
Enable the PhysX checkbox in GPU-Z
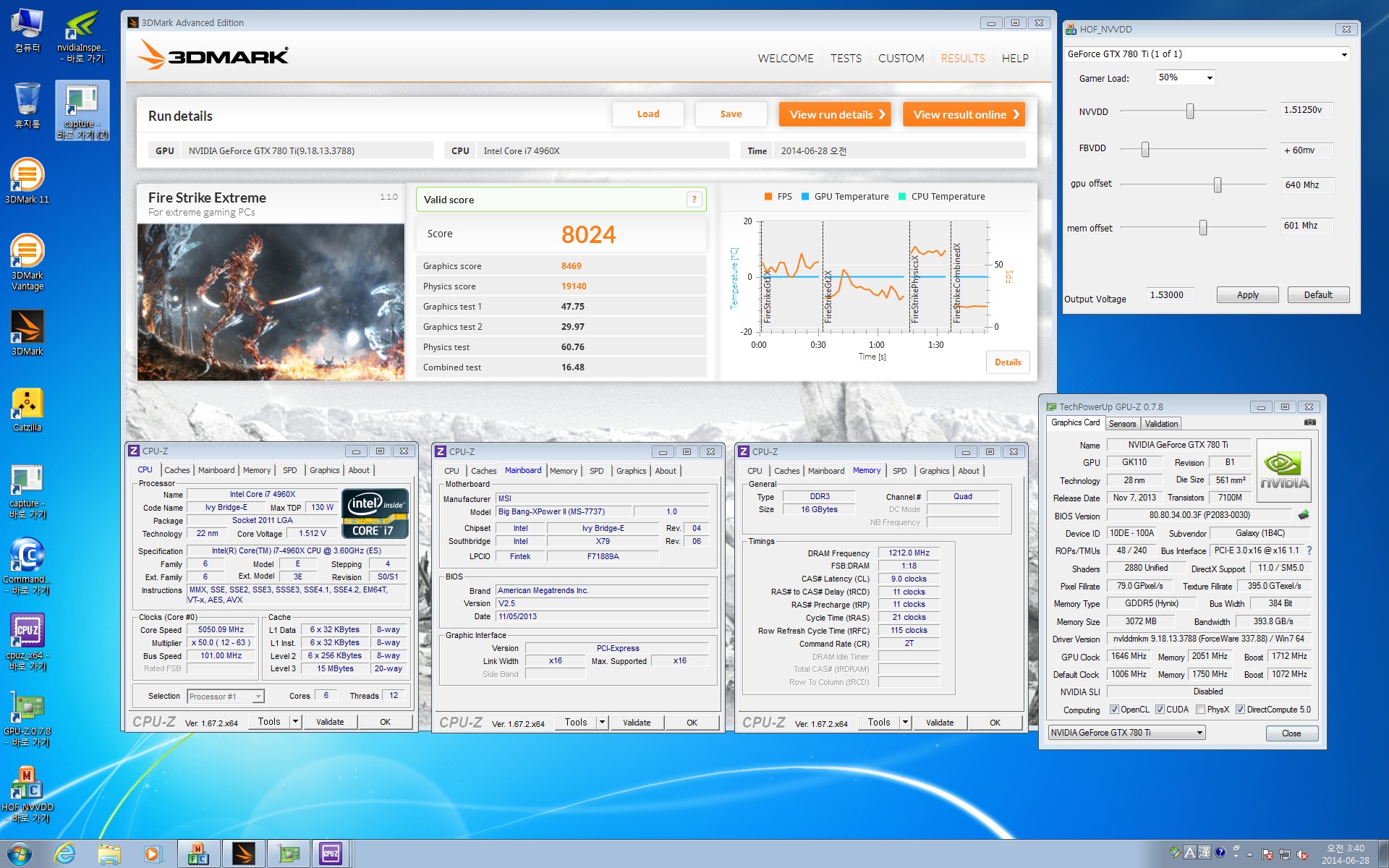click(x=1200, y=710)
